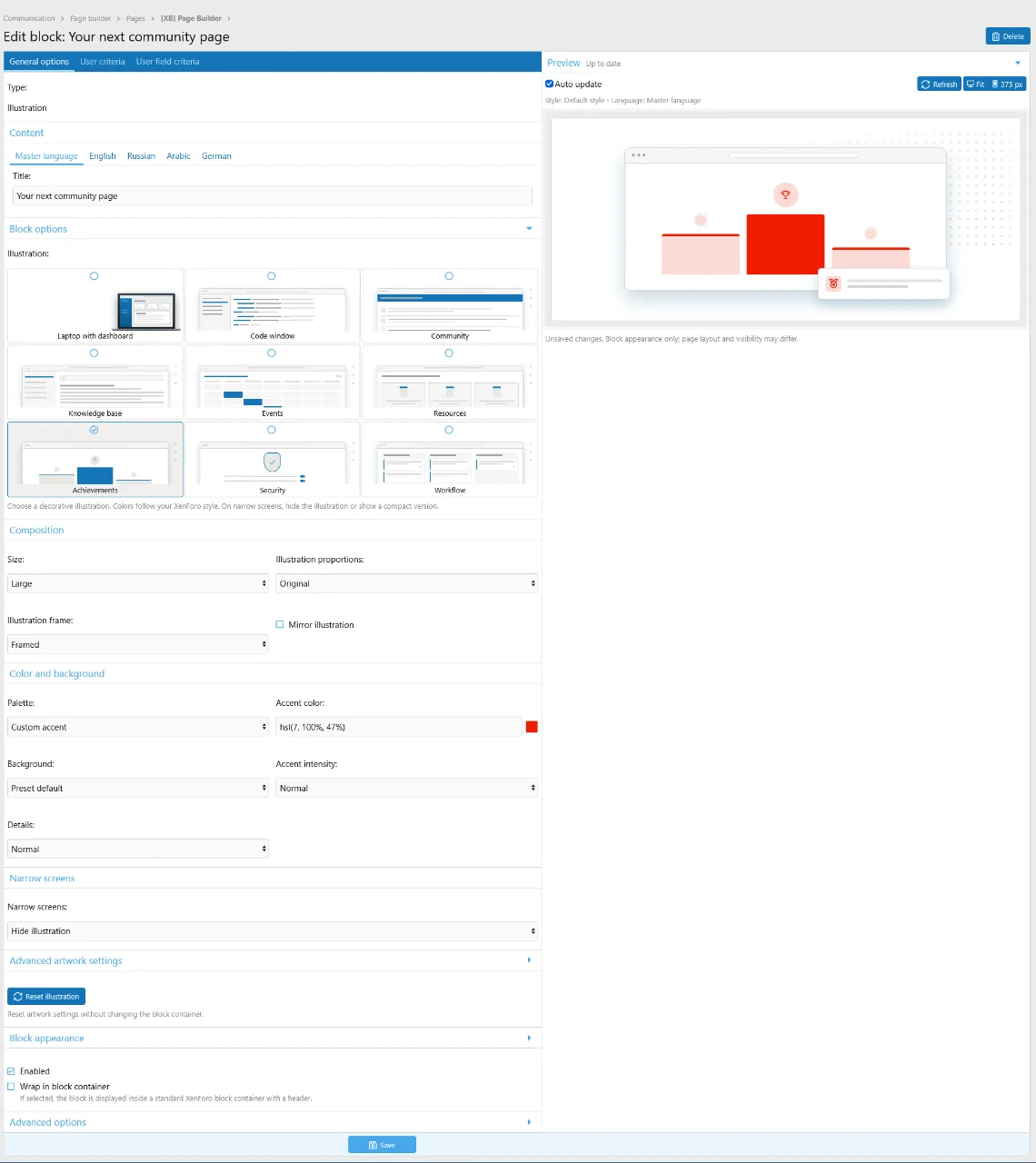Open the Size dropdown
This screenshot has height=1163, width=1036.
click(x=138, y=583)
